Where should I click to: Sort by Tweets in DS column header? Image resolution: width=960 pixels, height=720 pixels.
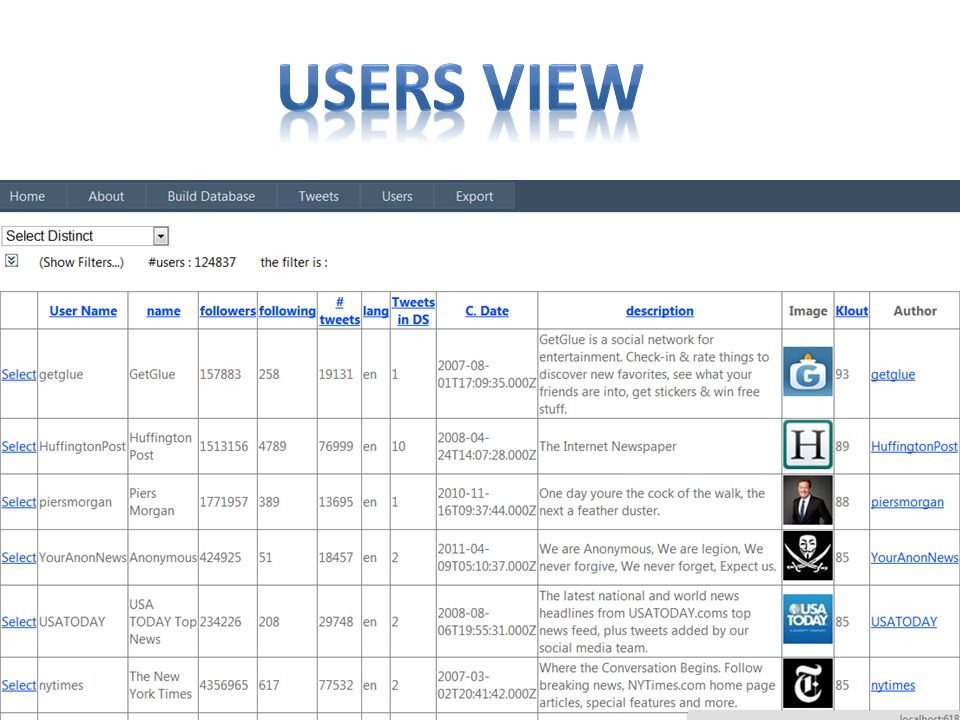pos(413,310)
